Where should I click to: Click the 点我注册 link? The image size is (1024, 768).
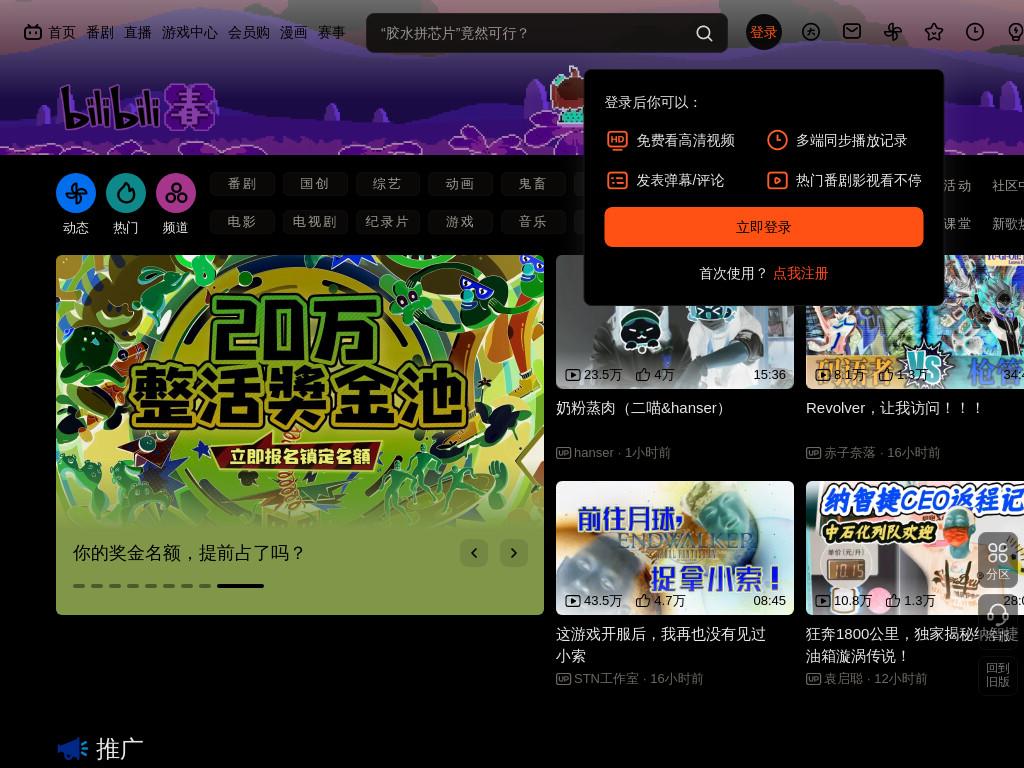pos(800,274)
